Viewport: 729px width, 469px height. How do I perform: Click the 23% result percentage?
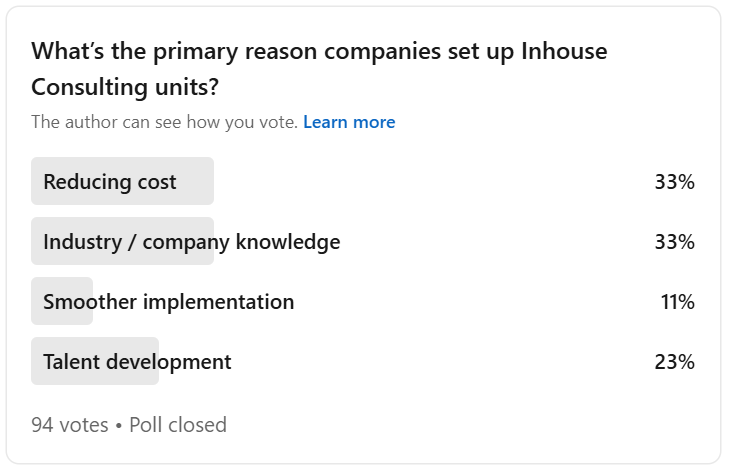[675, 362]
